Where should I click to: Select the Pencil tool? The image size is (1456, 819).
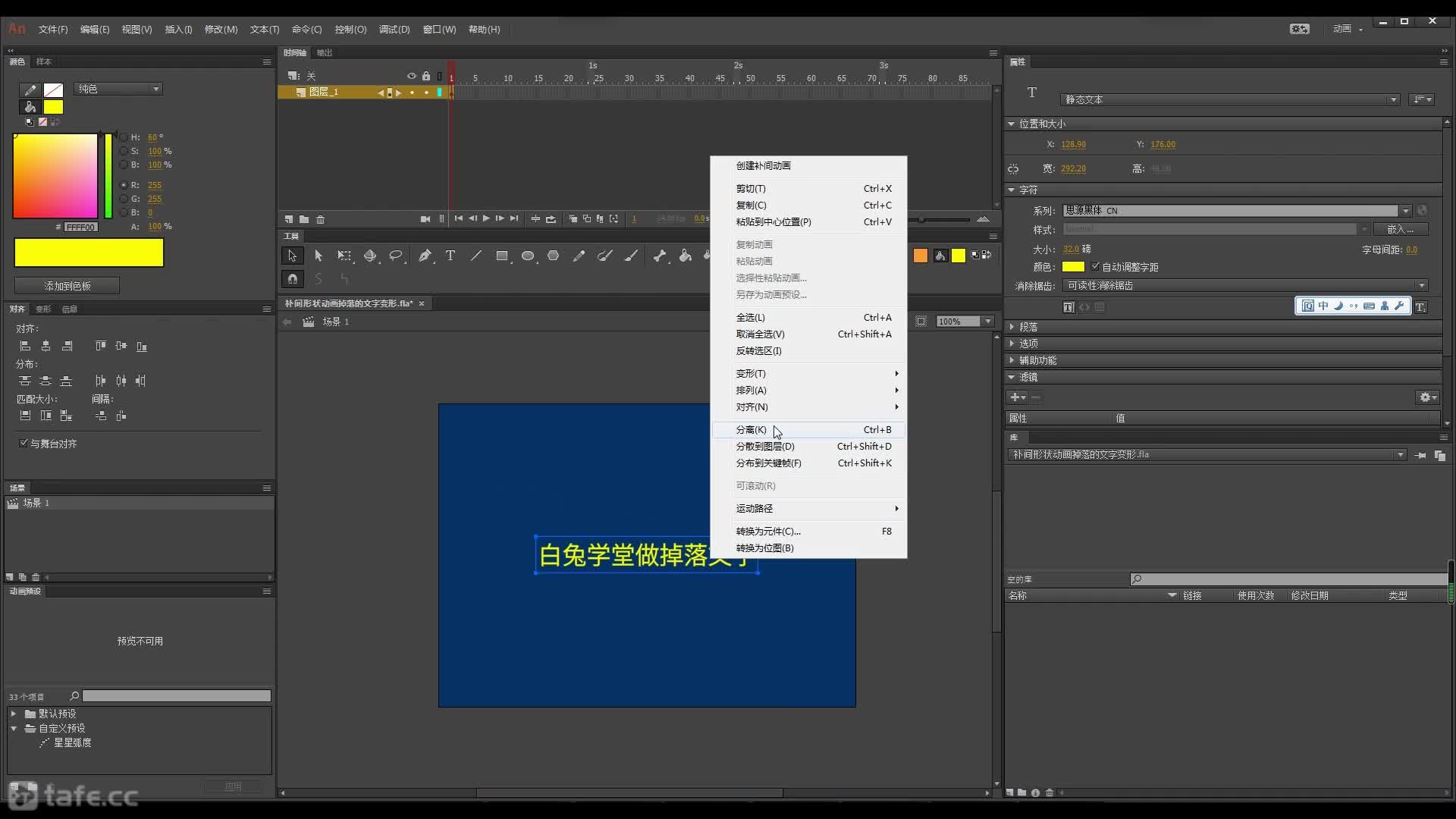point(579,256)
